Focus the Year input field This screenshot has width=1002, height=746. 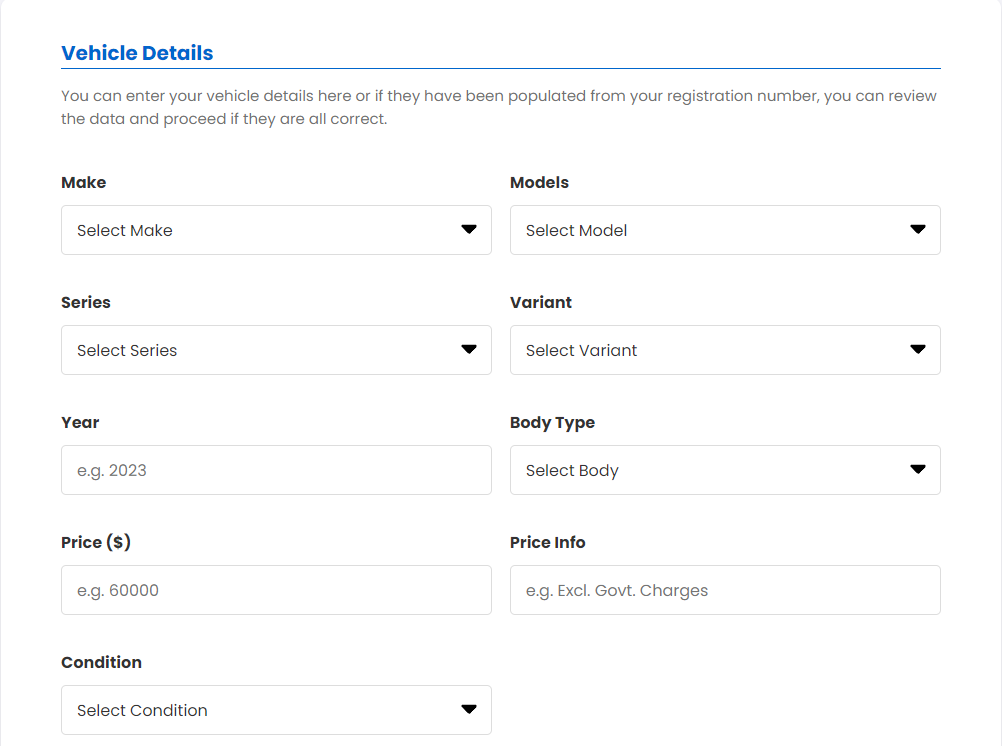[276, 470]
